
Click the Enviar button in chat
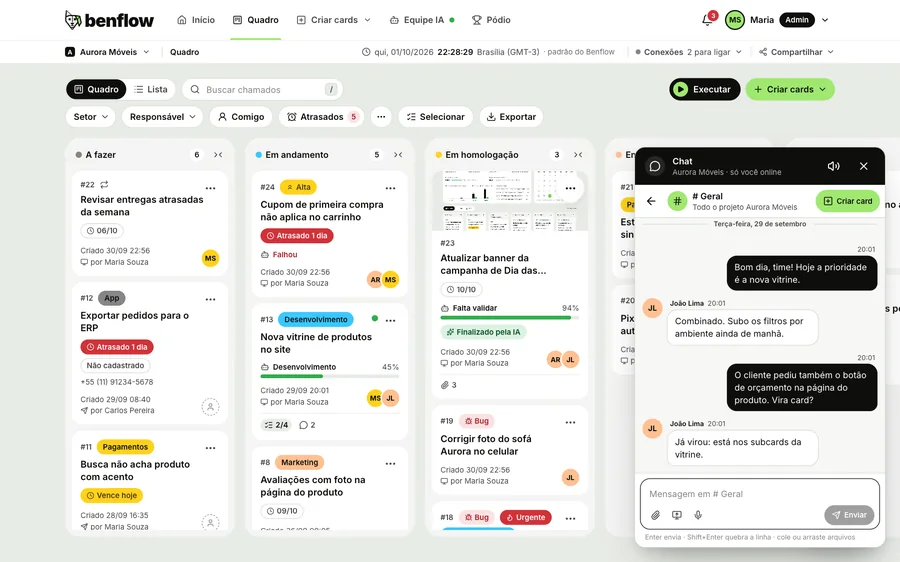click(849, 515)
